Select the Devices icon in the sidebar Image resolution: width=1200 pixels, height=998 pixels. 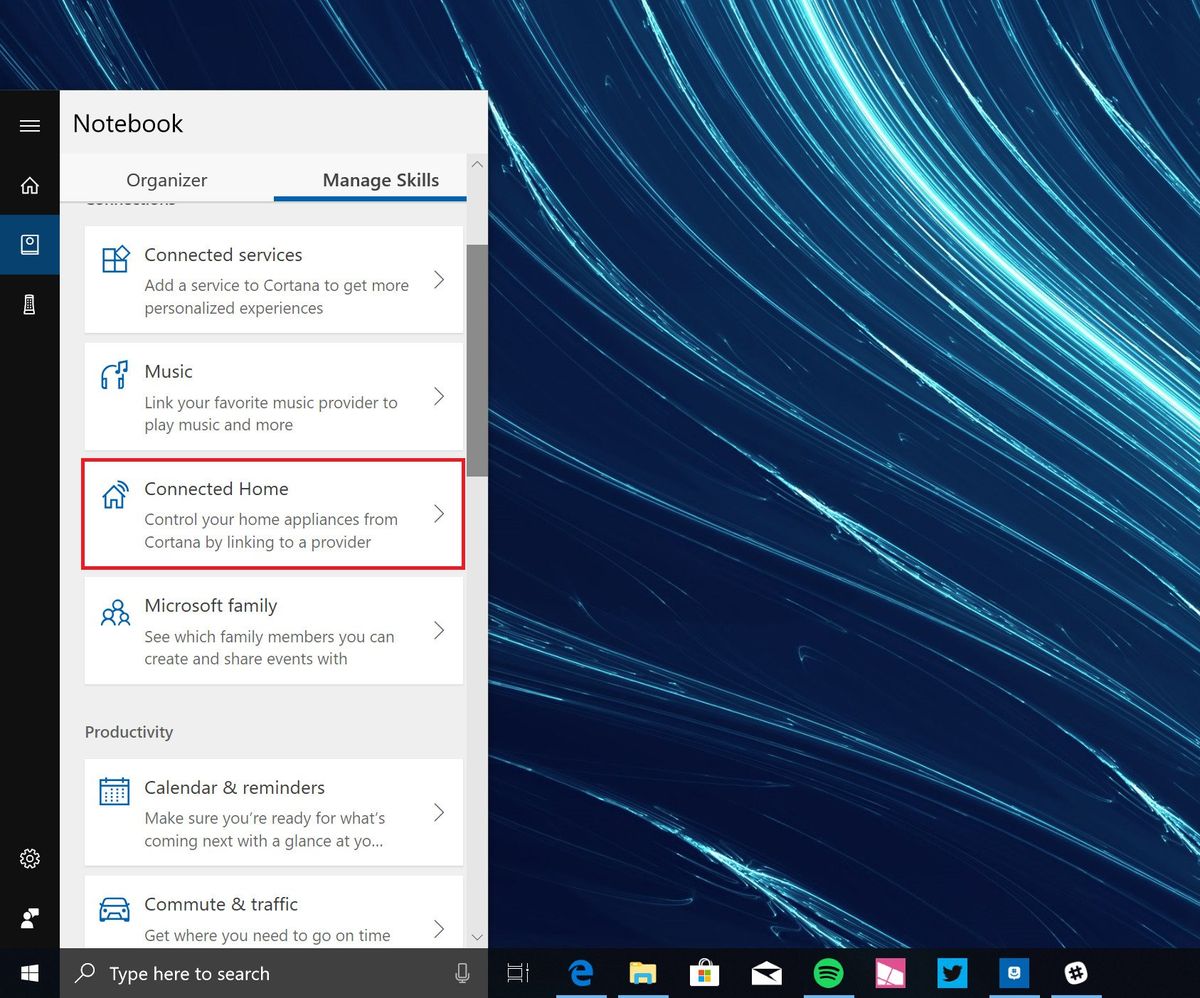click(29, 304)
